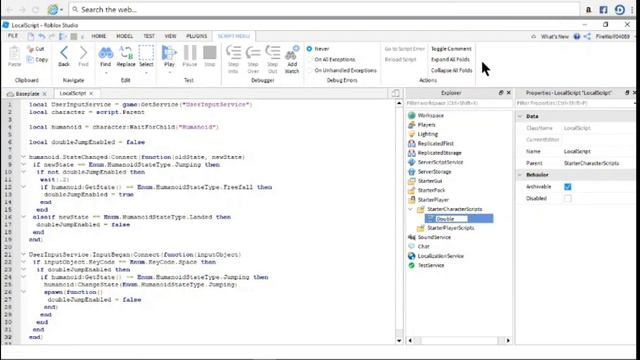The image size is (640, 360).
Task: Click the Fwd navigation arrow
Action: click(83, 53)
